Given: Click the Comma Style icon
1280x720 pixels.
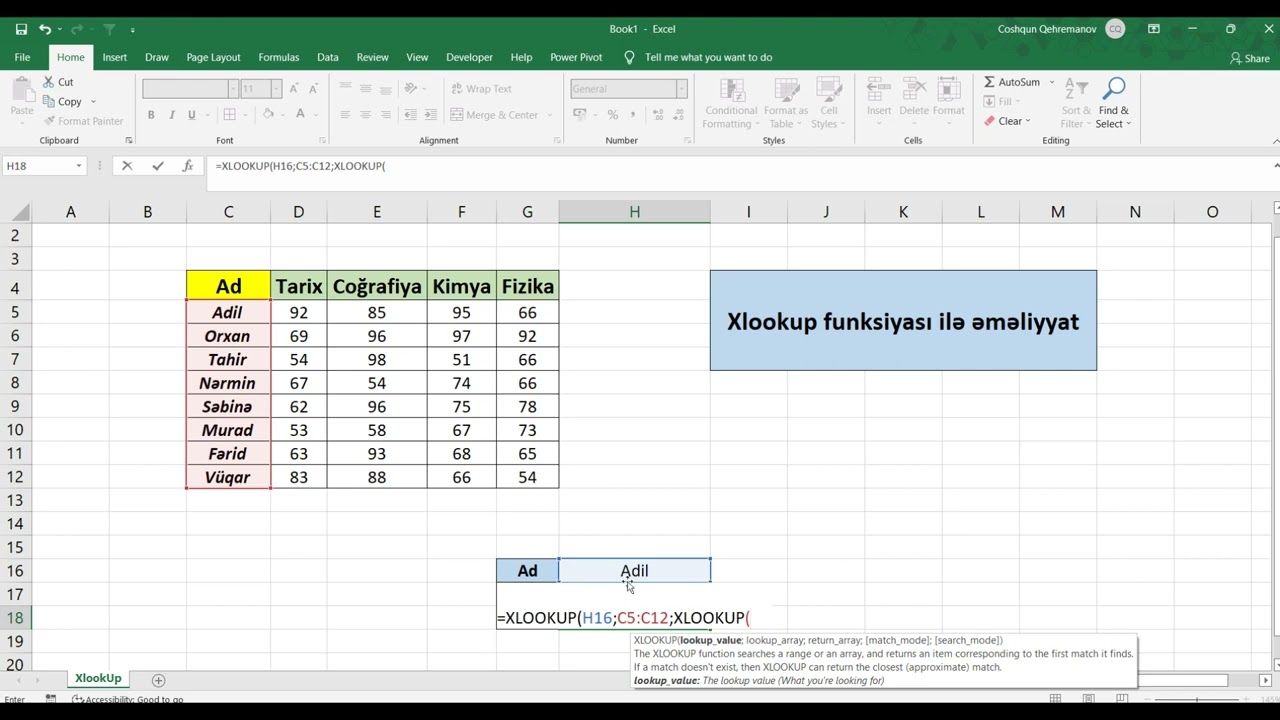Looking at the screenshot, I should coord(632,115).
